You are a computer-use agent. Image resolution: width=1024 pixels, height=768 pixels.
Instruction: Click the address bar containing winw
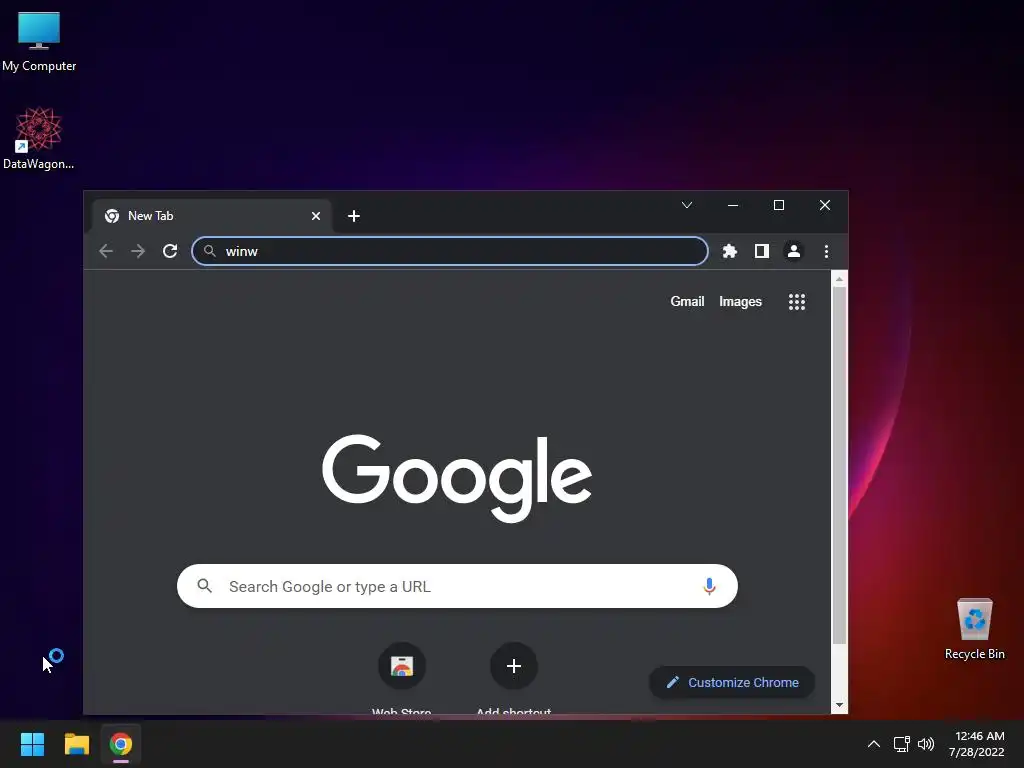click(450, 251)
